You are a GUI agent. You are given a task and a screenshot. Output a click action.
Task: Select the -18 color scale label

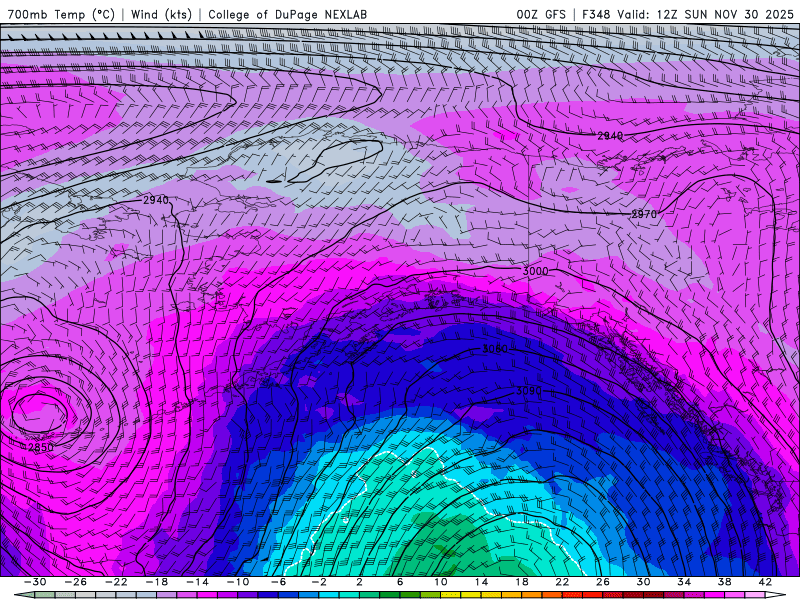click(x=157, y=582)
